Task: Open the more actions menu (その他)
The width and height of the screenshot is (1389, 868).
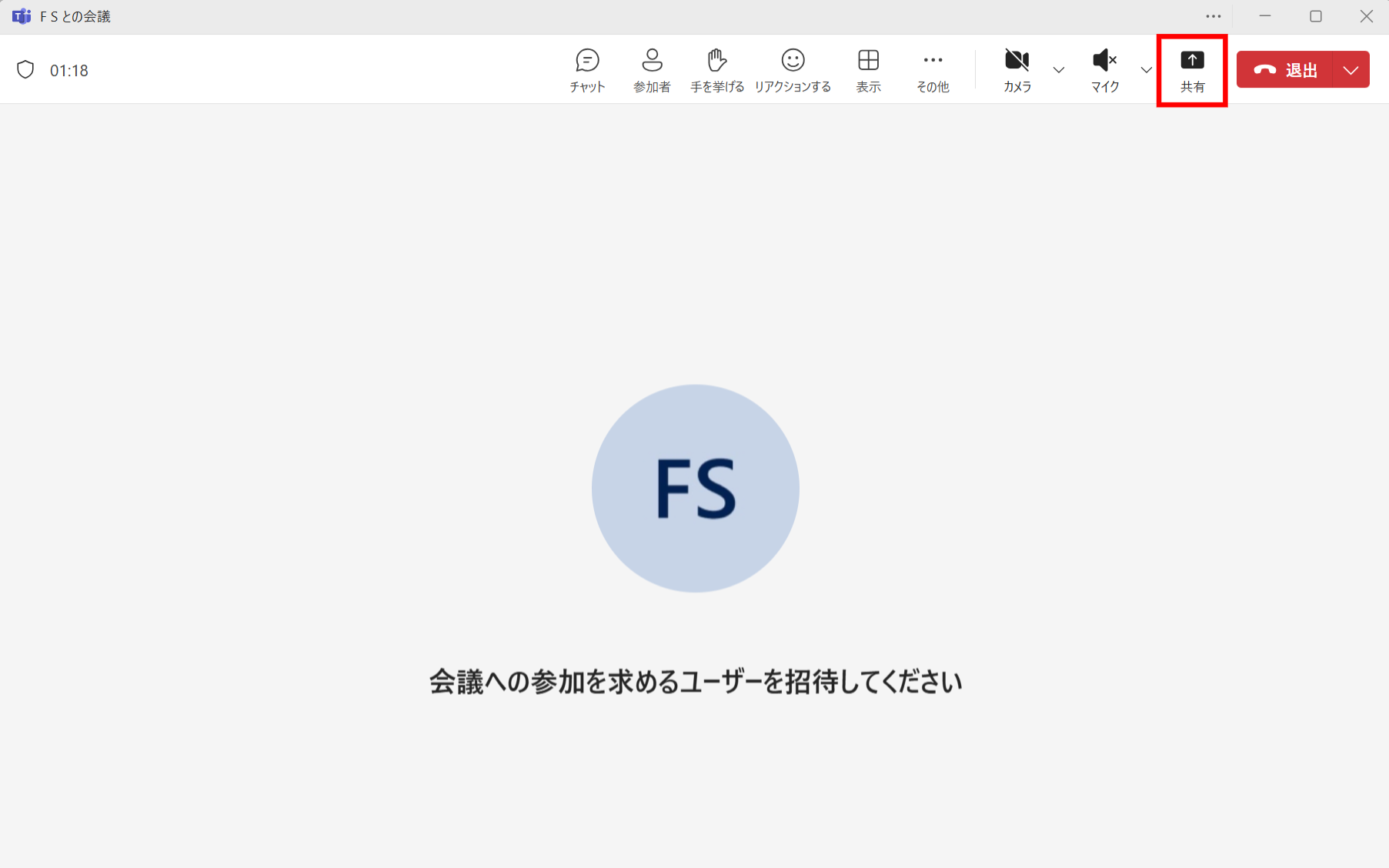Action: pyautogui.click(x=932, y=69)
